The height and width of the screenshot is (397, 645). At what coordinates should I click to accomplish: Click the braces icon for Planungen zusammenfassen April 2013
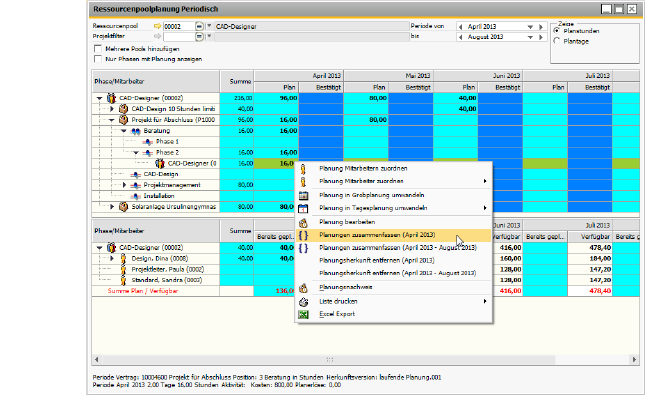pyautogui.click(x=303, y=235)
